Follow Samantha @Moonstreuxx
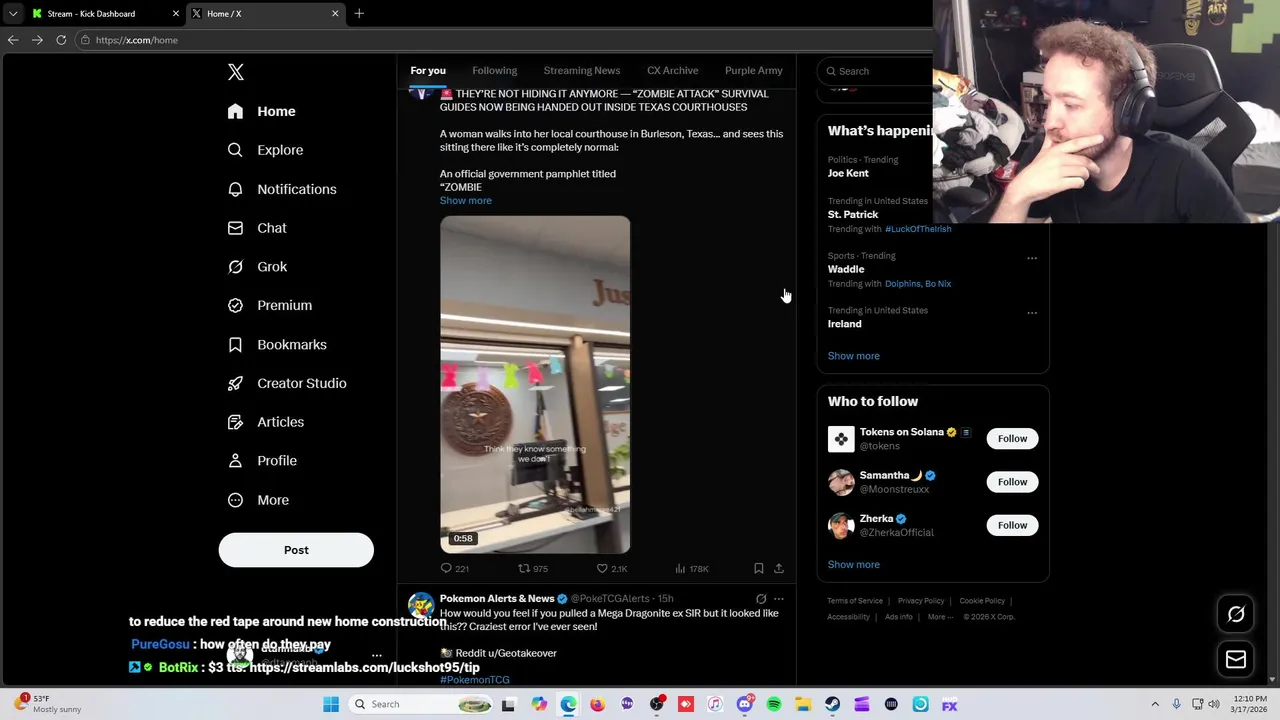 pyautogui.click(x=1012, y=482)
